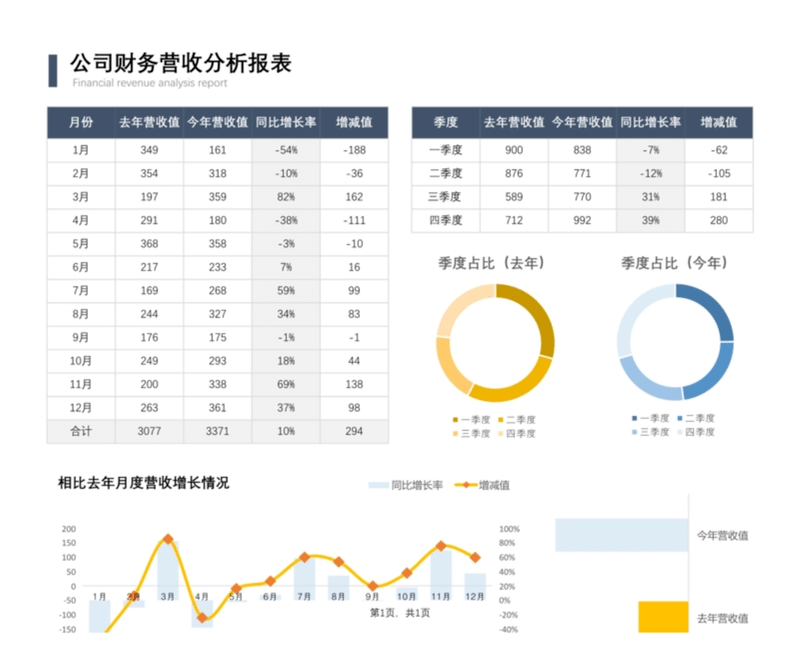Click the 3月 row label cell

tap(81, 197)
